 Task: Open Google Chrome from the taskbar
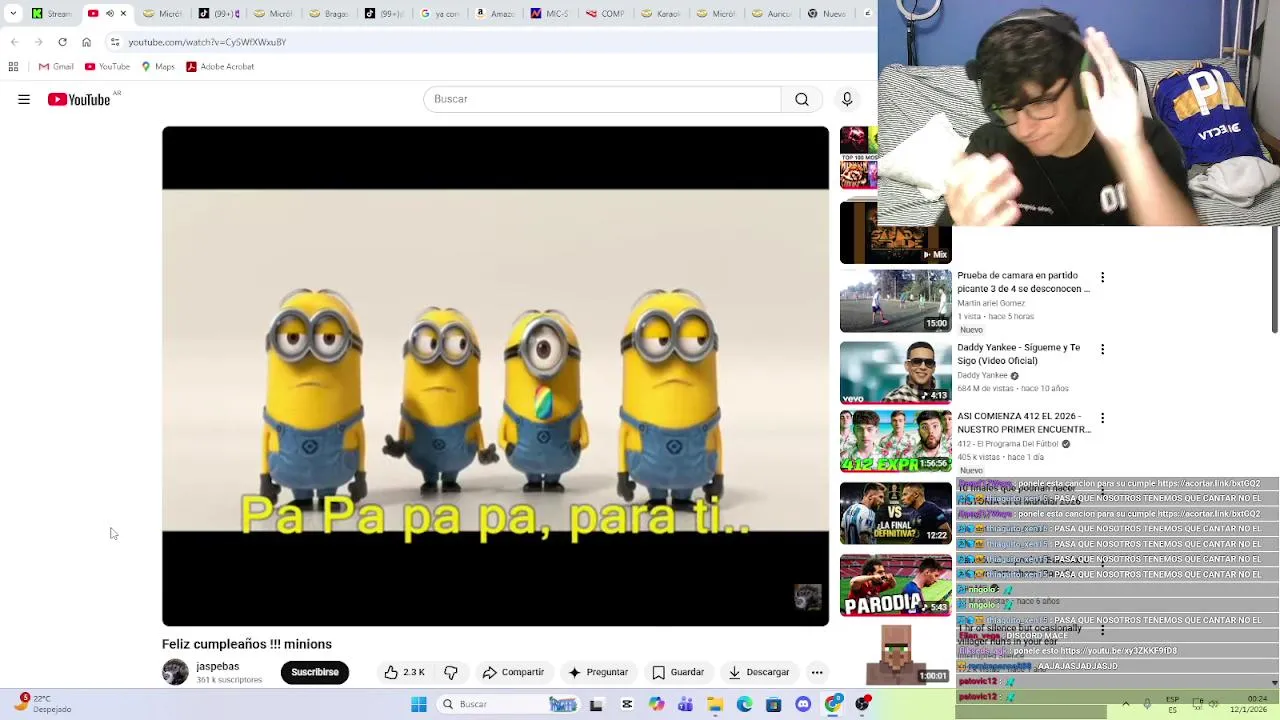click(x=833, y=704)
